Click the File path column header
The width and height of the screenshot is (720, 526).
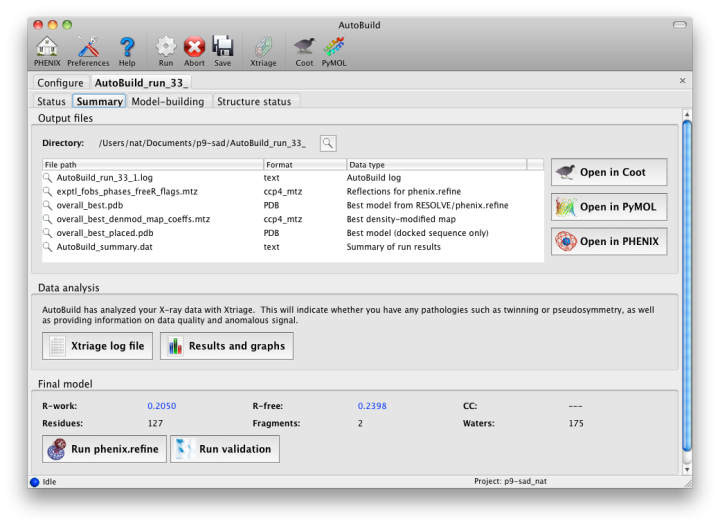click(152, 164)
